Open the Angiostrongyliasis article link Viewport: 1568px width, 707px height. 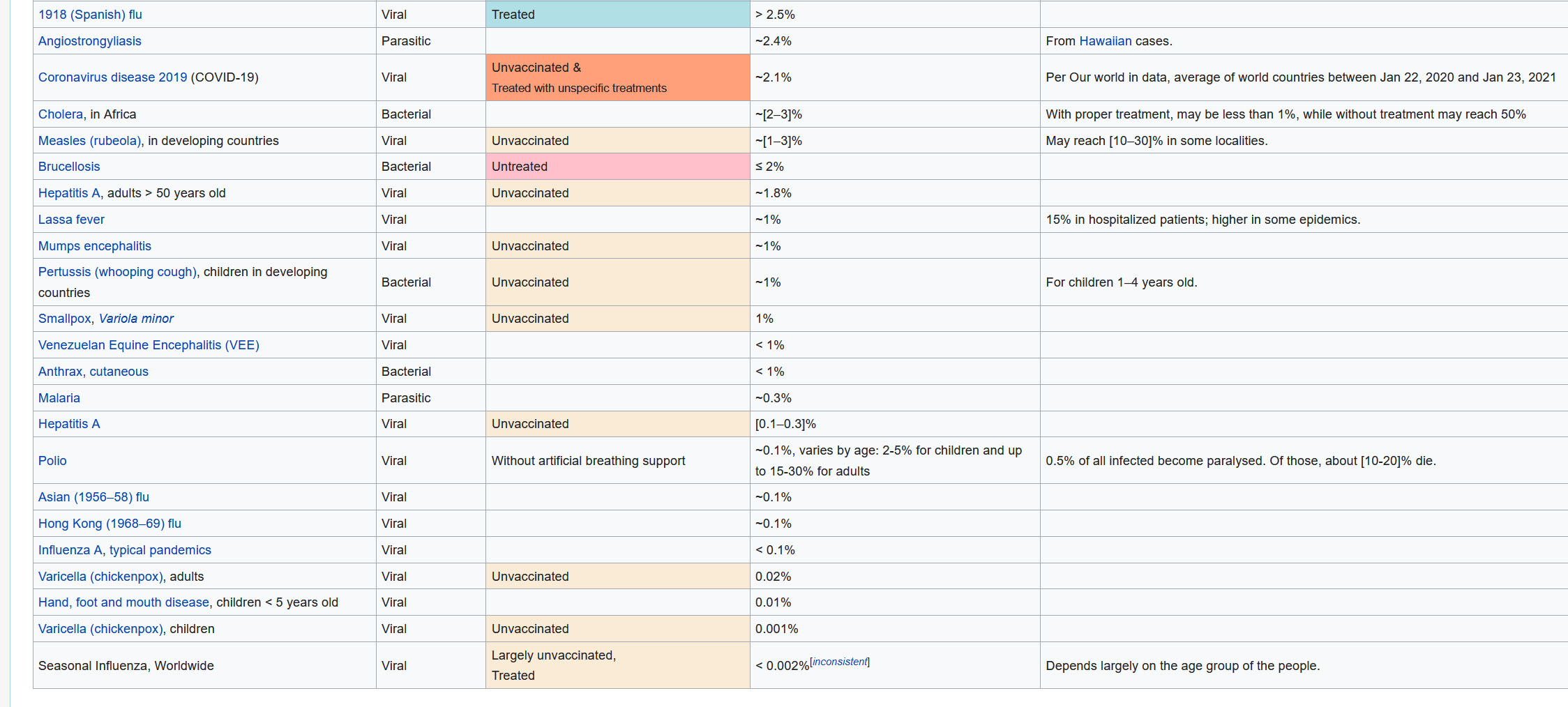click(89, 41)
